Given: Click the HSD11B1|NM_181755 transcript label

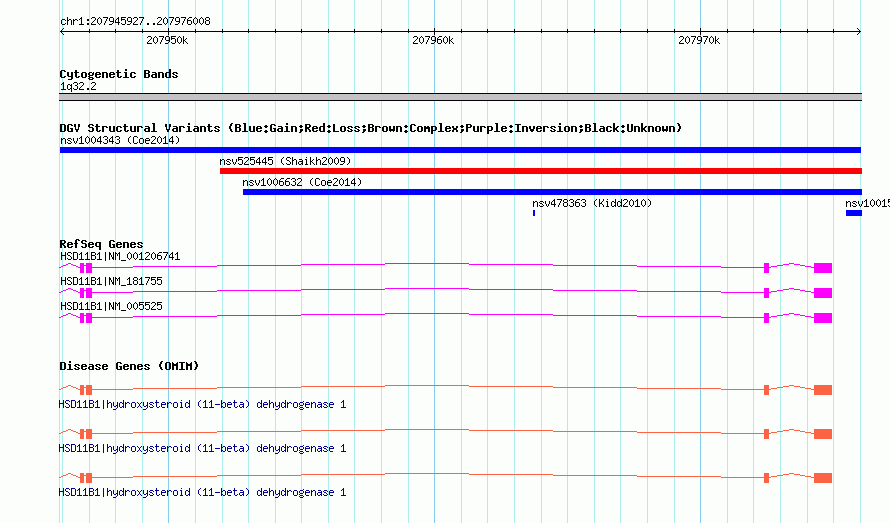Looking at the screenshot, I should click(x=111, y=281).
